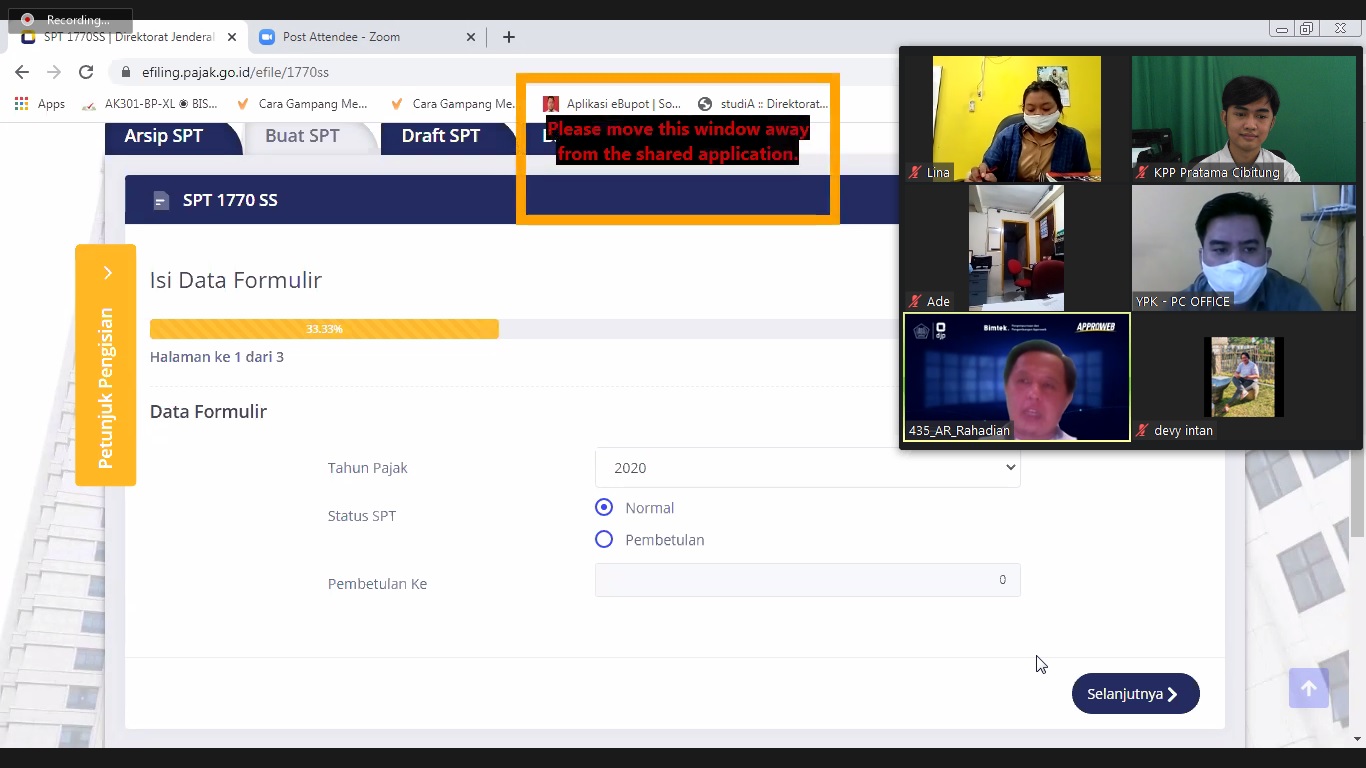Expand the Petunjuk Pengisian side panel
This screenshot has width=1366, height=768.
(106, 365)
